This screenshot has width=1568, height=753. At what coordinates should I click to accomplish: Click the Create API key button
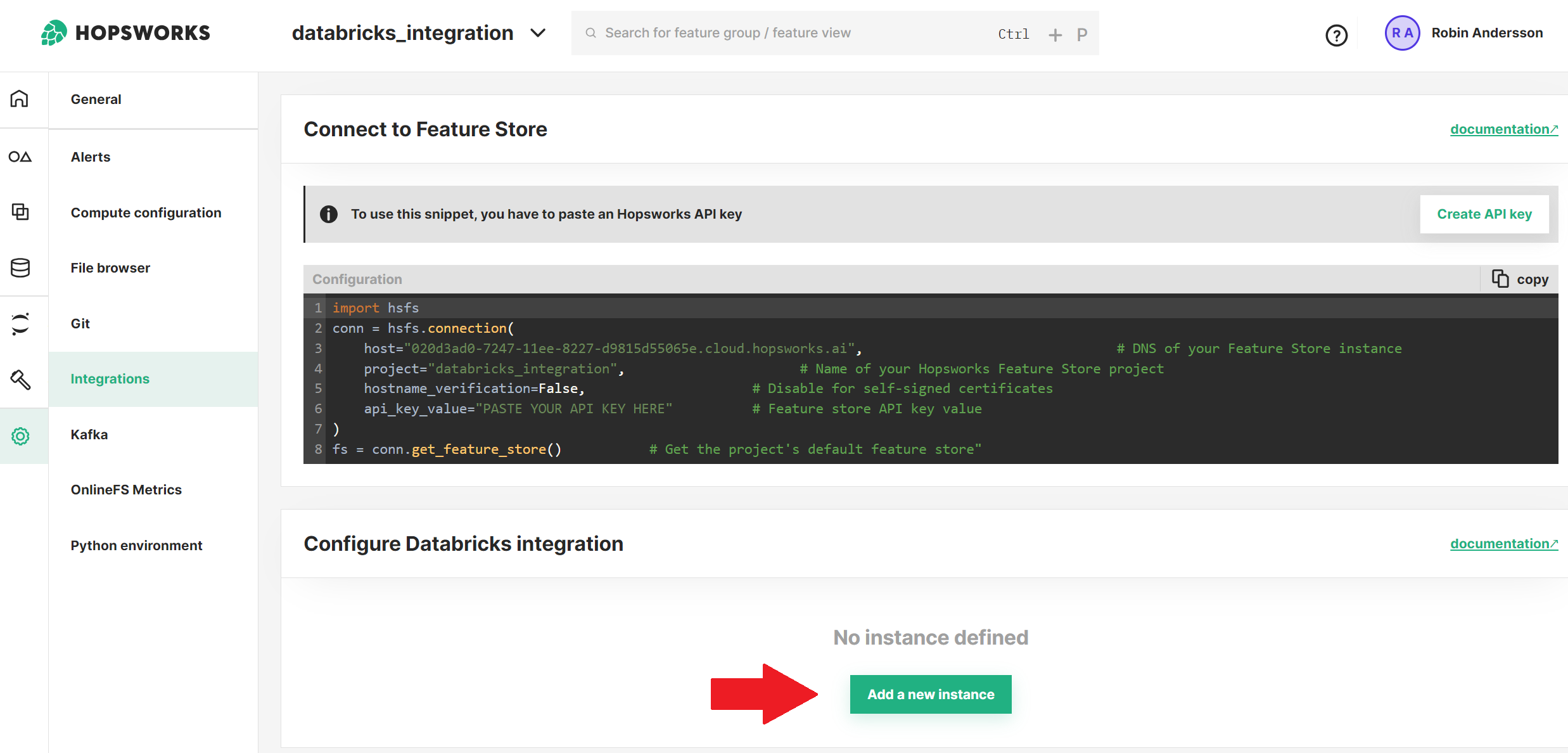[1484, 214]
